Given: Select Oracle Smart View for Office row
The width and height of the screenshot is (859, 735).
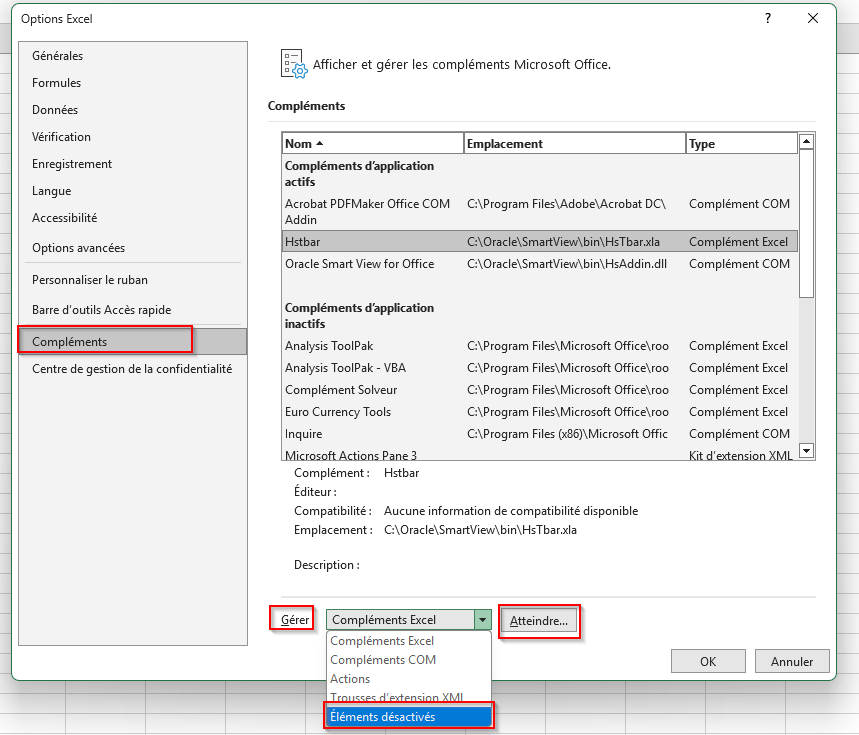Looking at the screenshot, I should [x=359, y=264].
